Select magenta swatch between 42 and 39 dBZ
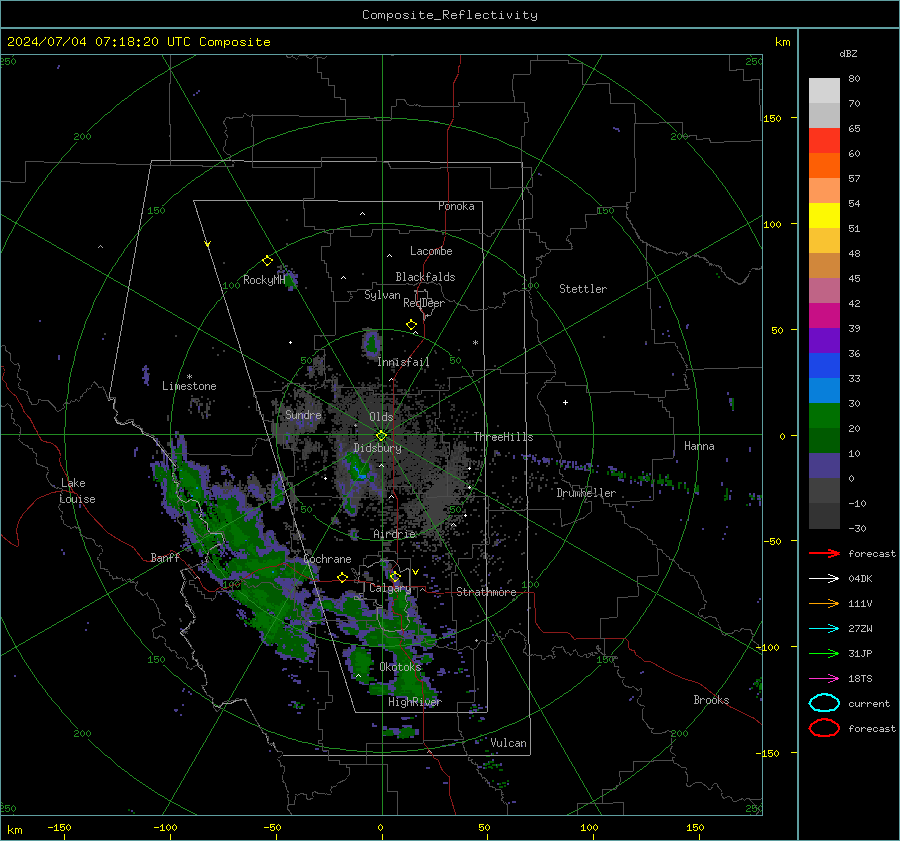 point(824,316)
